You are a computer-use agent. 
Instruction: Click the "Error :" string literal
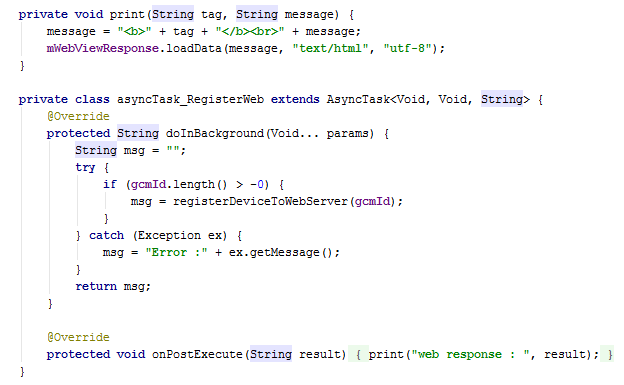pos(176,252)
